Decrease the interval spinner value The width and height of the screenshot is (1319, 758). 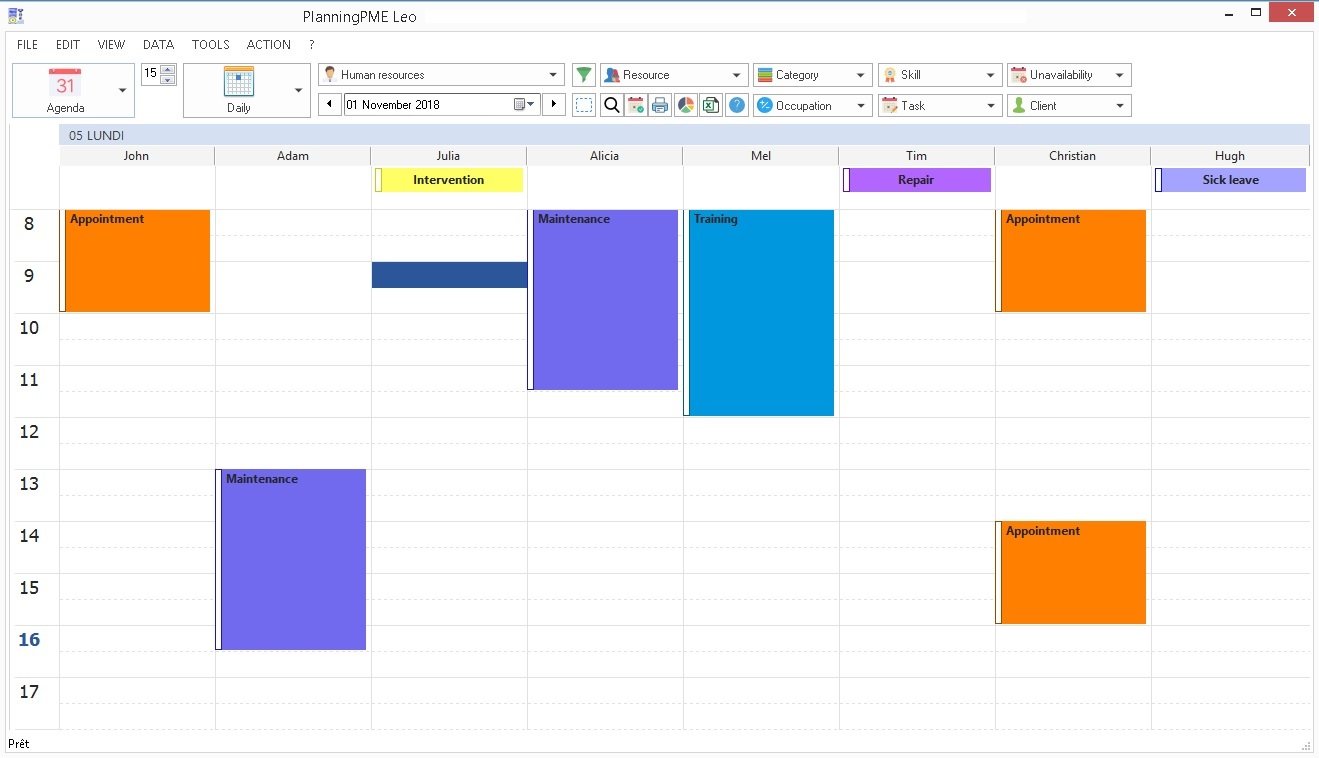(168, 80)
